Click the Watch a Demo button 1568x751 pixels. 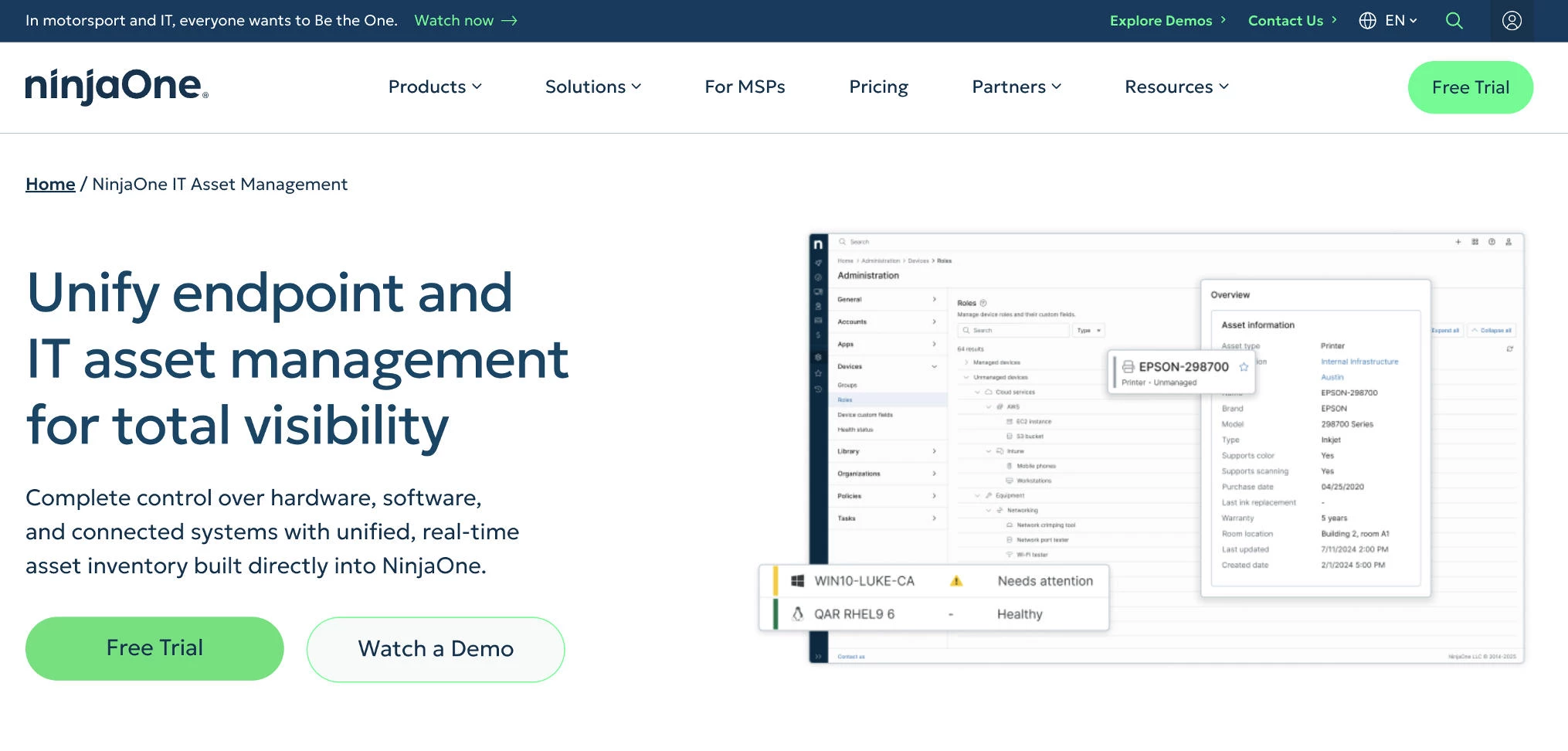tap(436, 649)
